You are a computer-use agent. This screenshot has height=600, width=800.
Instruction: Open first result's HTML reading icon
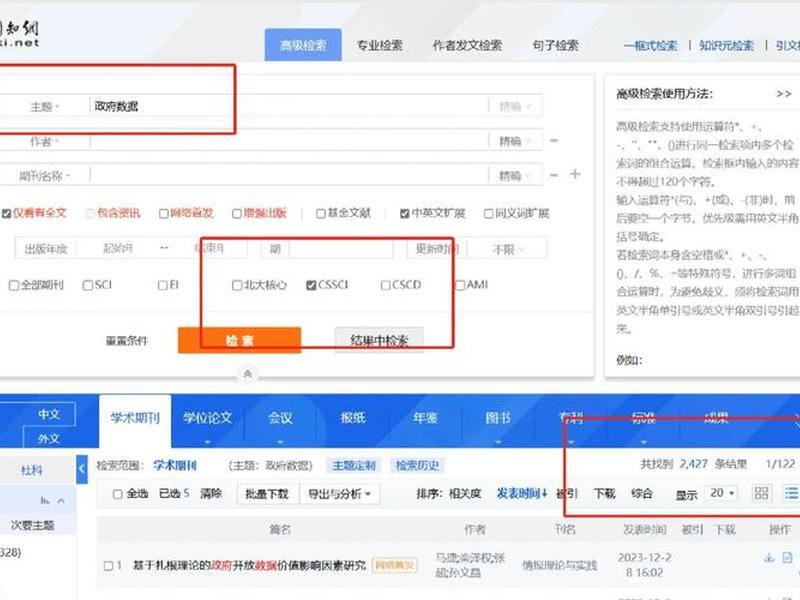[788, 558]
